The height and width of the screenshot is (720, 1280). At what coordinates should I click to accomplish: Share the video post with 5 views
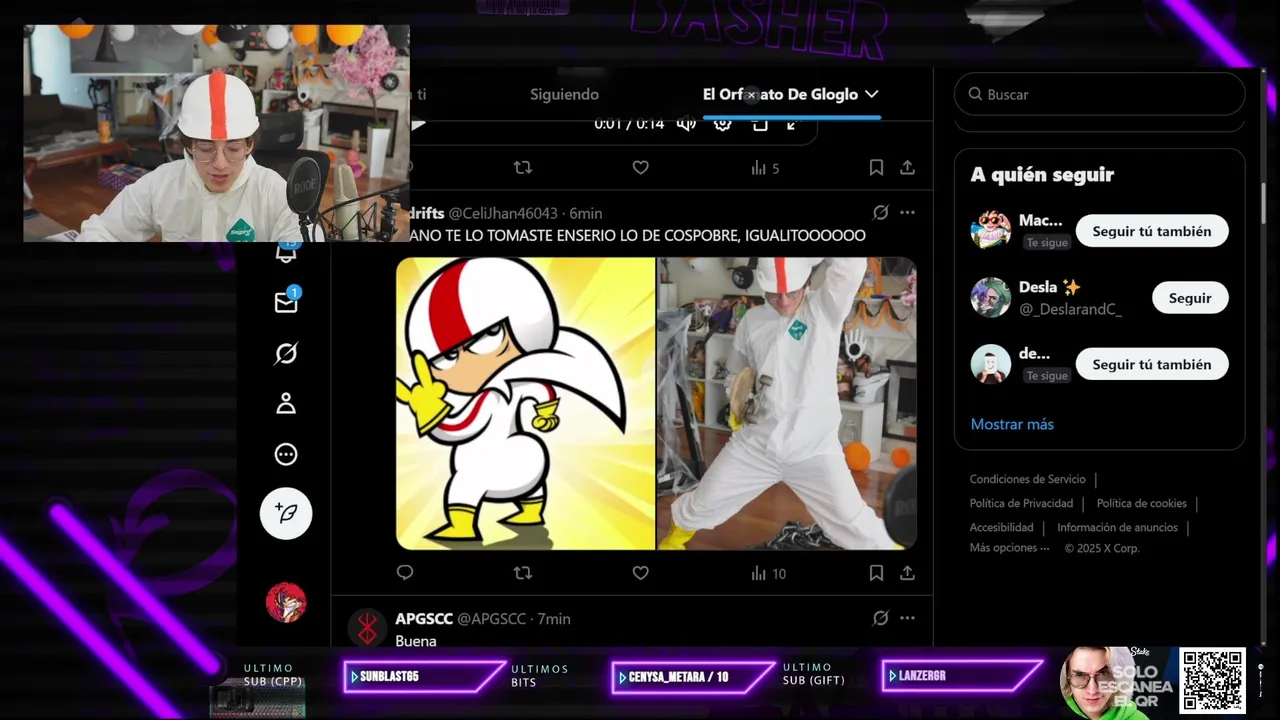[x=907, y=168]
